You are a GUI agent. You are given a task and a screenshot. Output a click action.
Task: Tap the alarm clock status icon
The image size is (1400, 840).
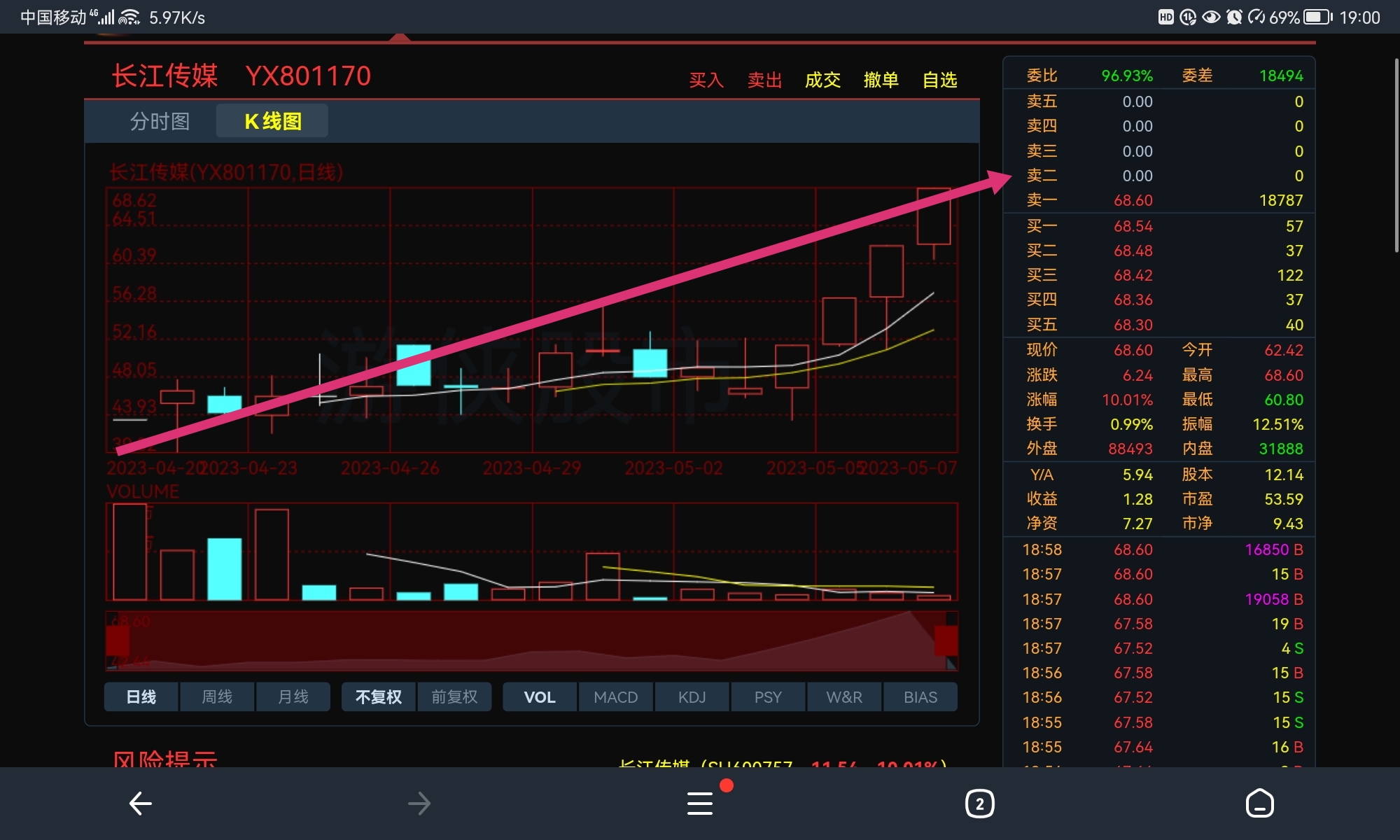click(x=1234, y=17)
